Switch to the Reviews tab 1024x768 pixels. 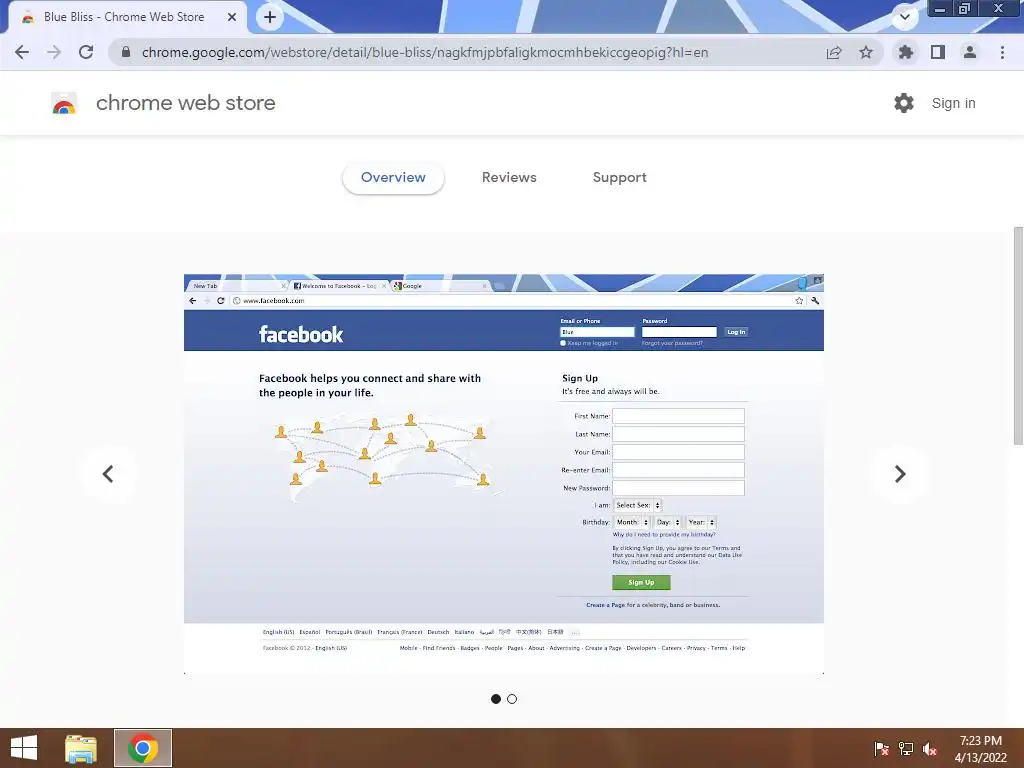[x=509, y=178]
